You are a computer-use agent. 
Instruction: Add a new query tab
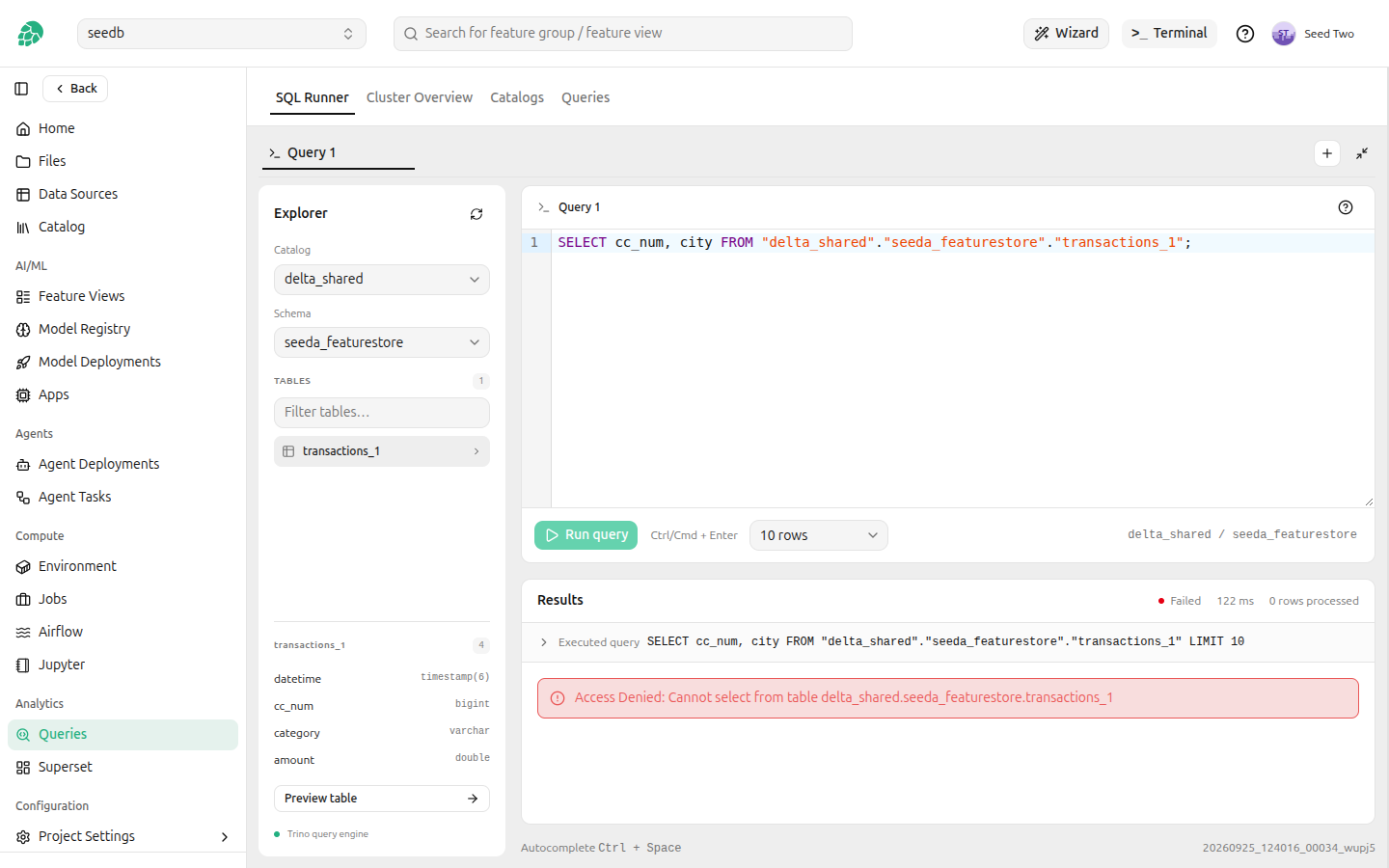point(1327,153)
